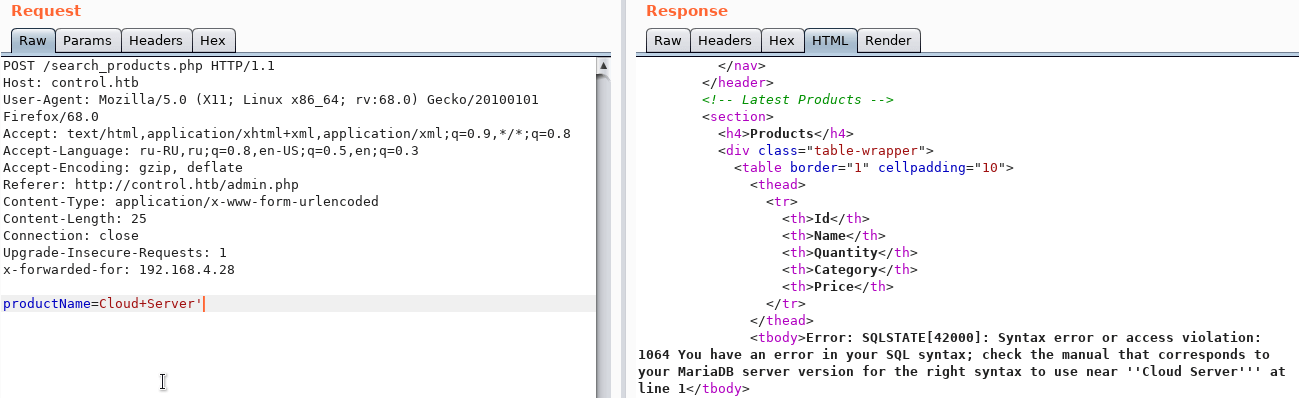The height and width of the screenshot is (398, 1299).
Task: Click the opening thead tag line
Action: (x=778, y=185)
